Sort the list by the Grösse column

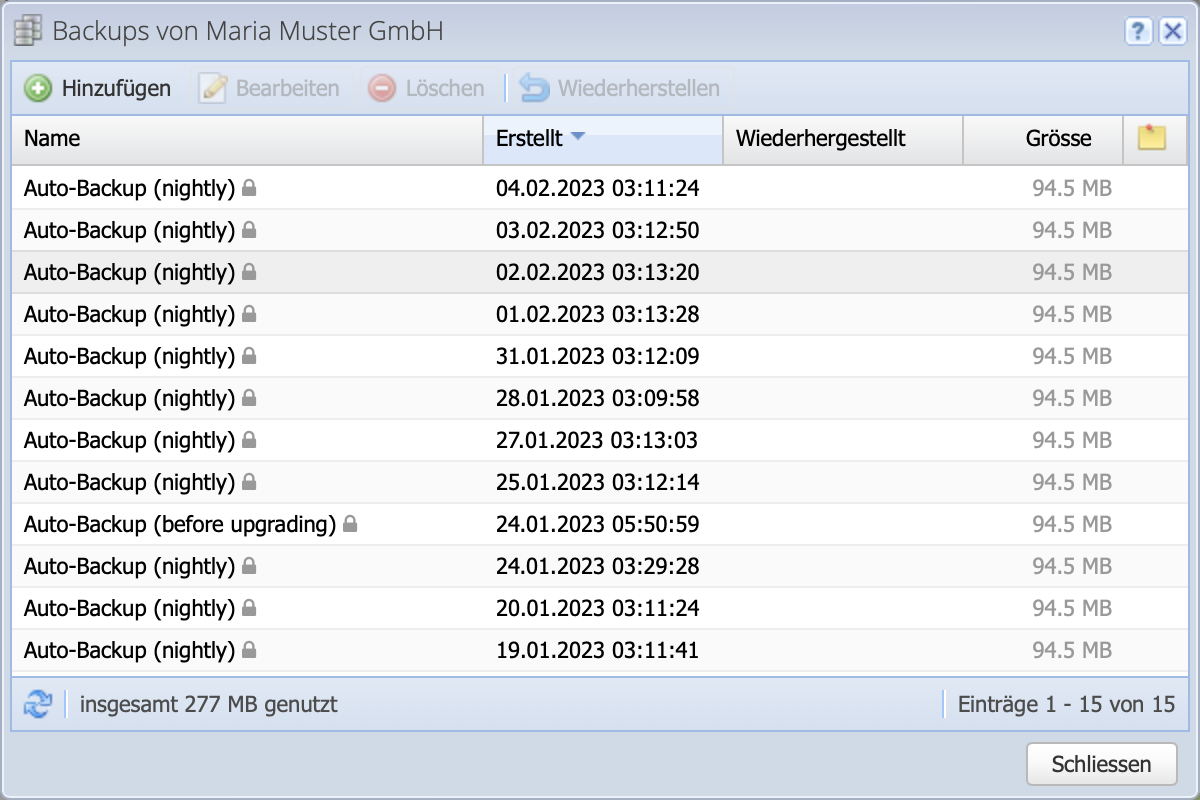(1043, 139)
